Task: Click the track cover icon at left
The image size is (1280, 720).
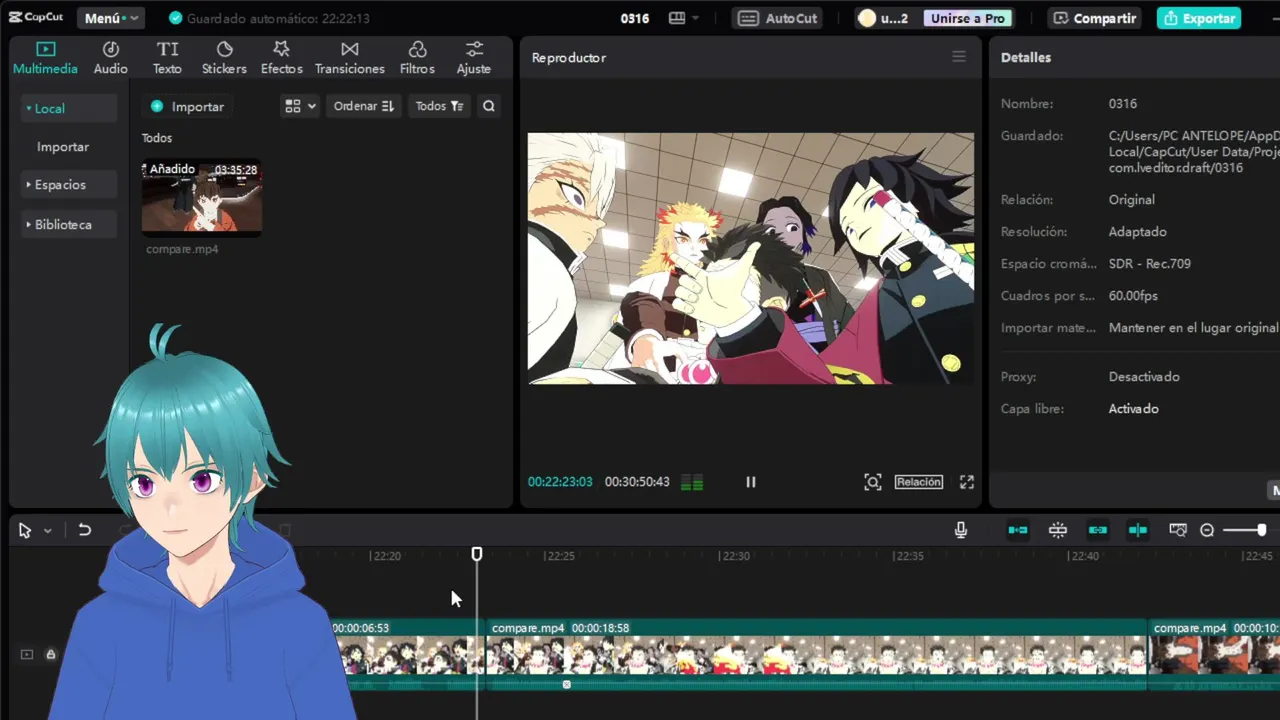Action: click(x=27, y=654)
